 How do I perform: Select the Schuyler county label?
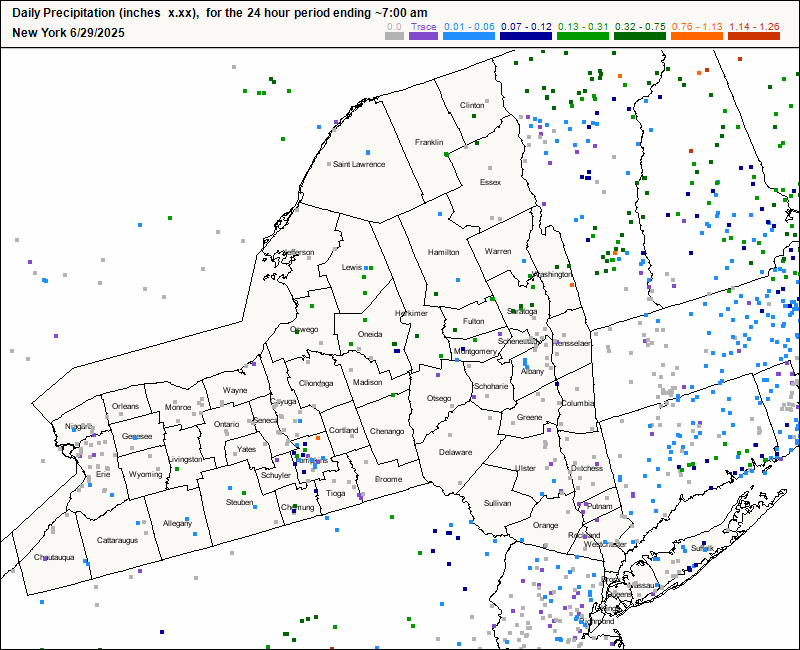coord(276,475)
